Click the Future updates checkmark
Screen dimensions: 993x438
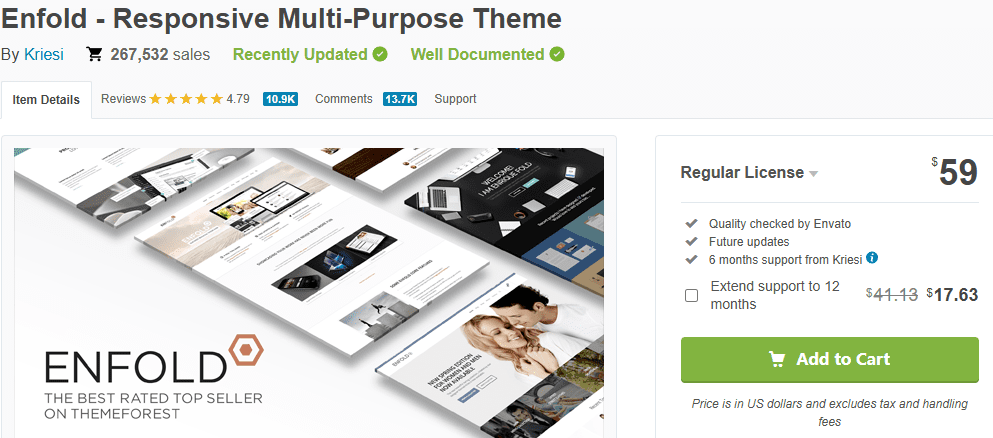[x=692, y=241]
